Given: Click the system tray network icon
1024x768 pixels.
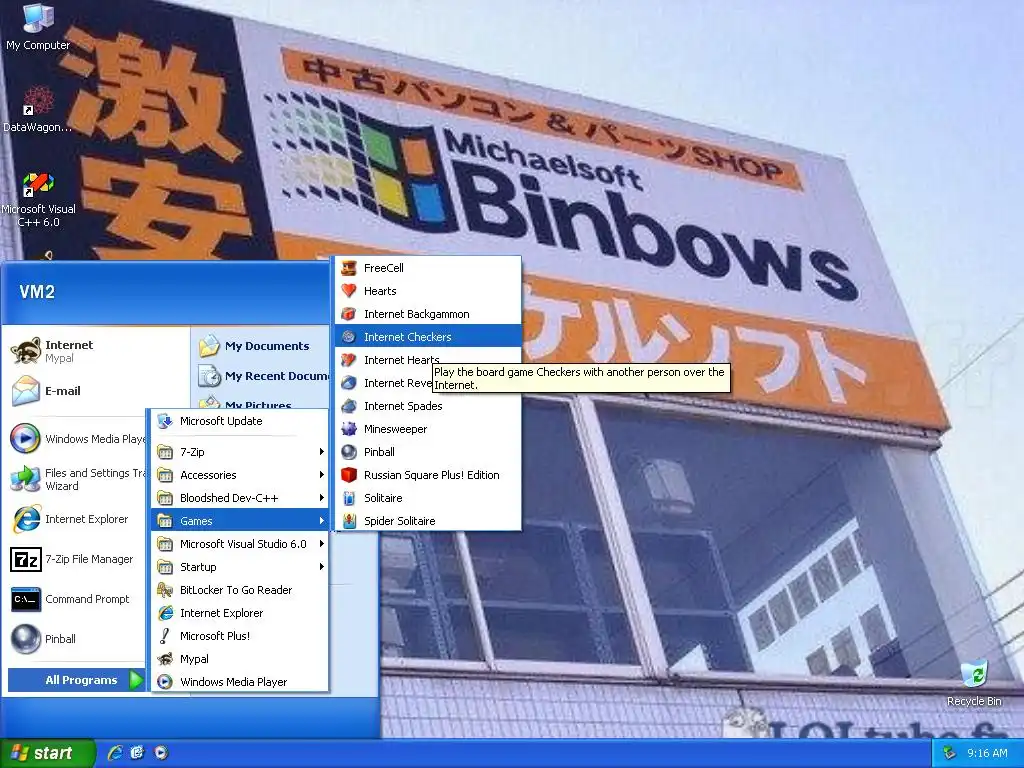Looking at the screenshot, I should tap(950, 753).
